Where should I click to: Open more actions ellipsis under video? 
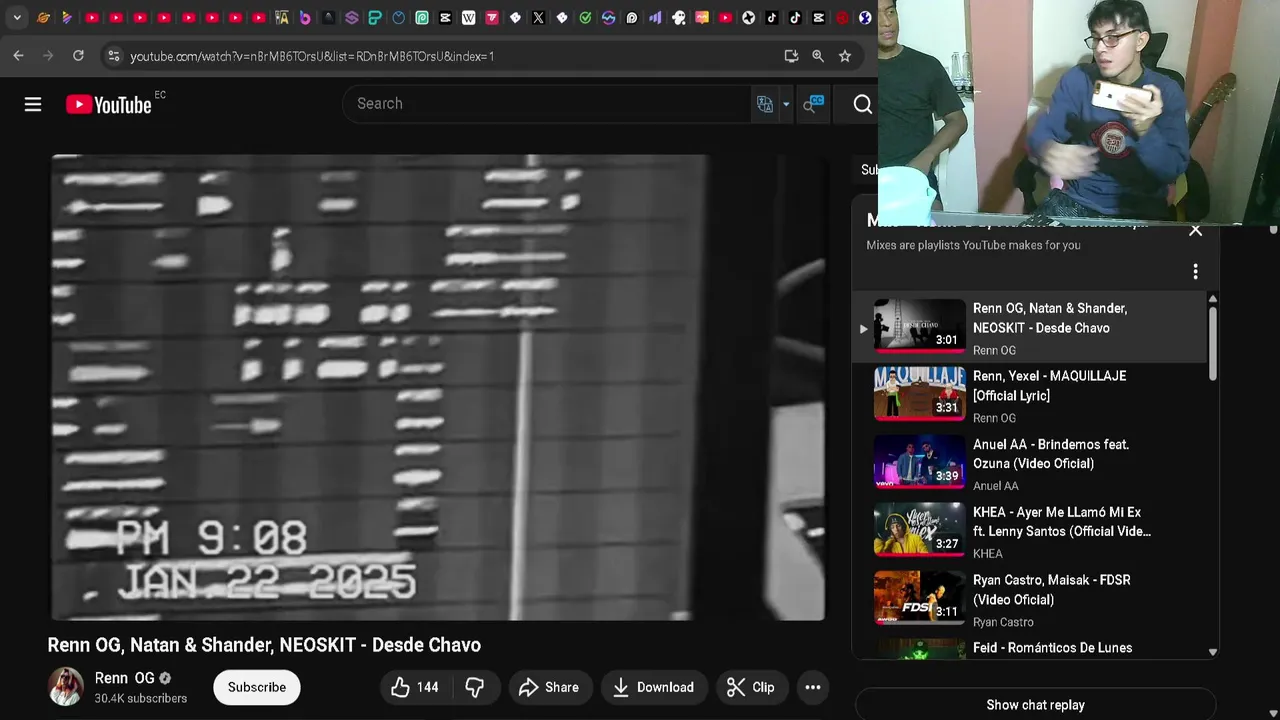tap(813, 687)
